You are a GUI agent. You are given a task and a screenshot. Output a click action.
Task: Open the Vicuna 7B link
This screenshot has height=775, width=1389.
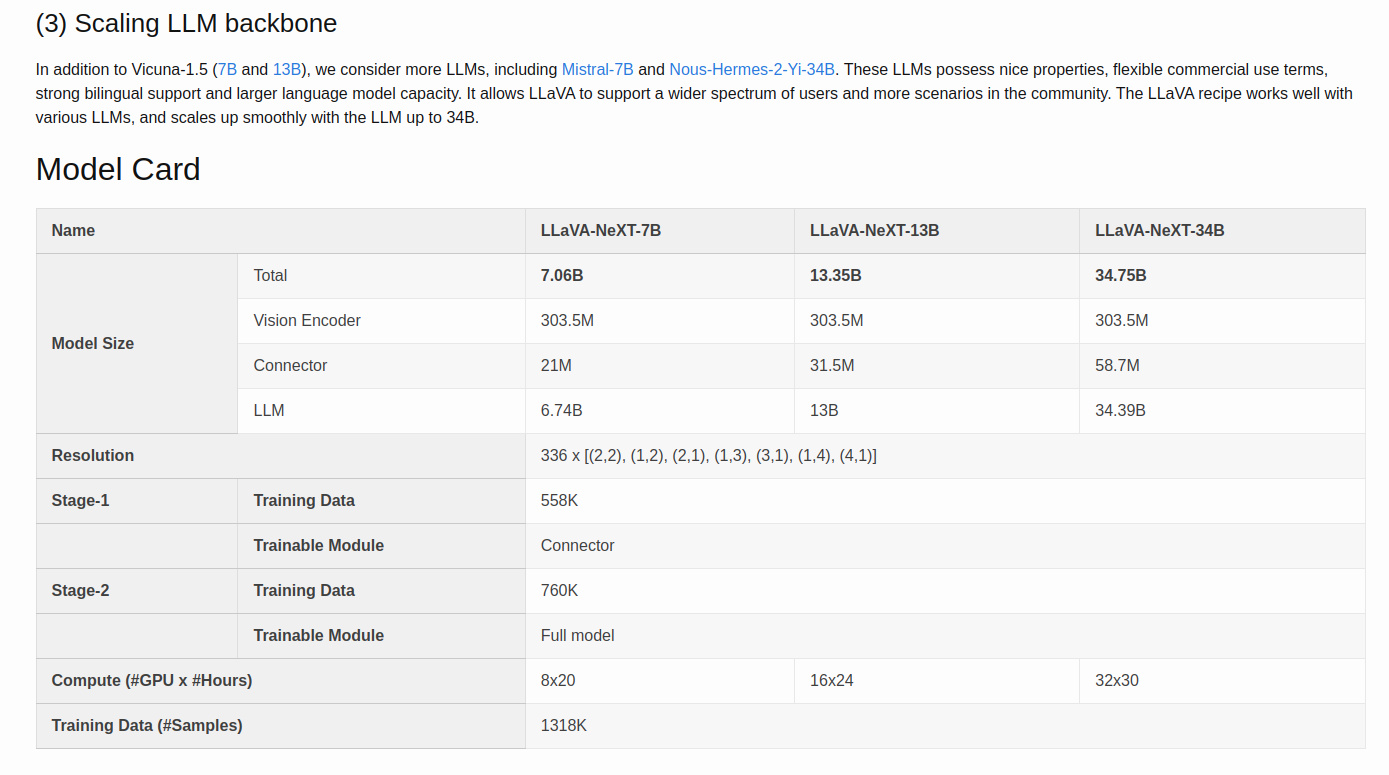tap(227, 69)
